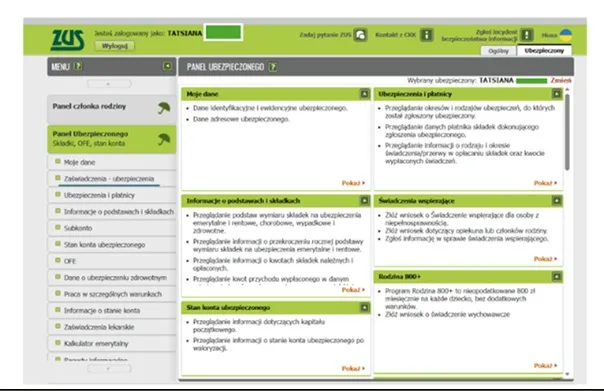This screenshot has height=391, width=604.
Task: Switch to the Ogólny tab
Action: coord(498,51)
